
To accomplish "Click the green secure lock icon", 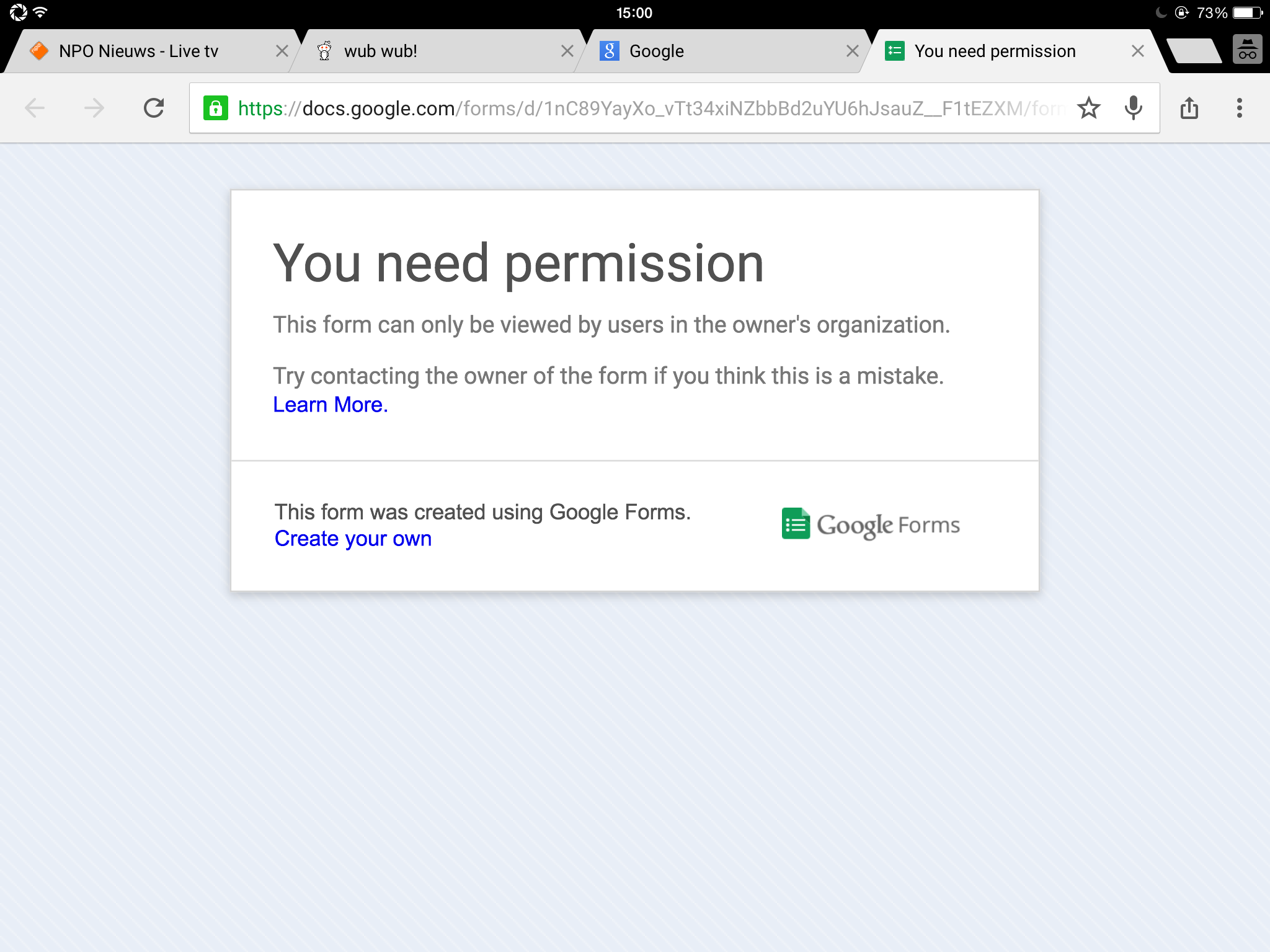I will coord(216,108).
